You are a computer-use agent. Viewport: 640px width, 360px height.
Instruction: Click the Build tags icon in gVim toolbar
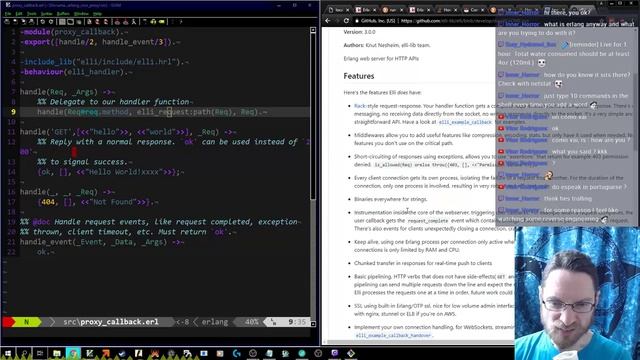point(153,22)
